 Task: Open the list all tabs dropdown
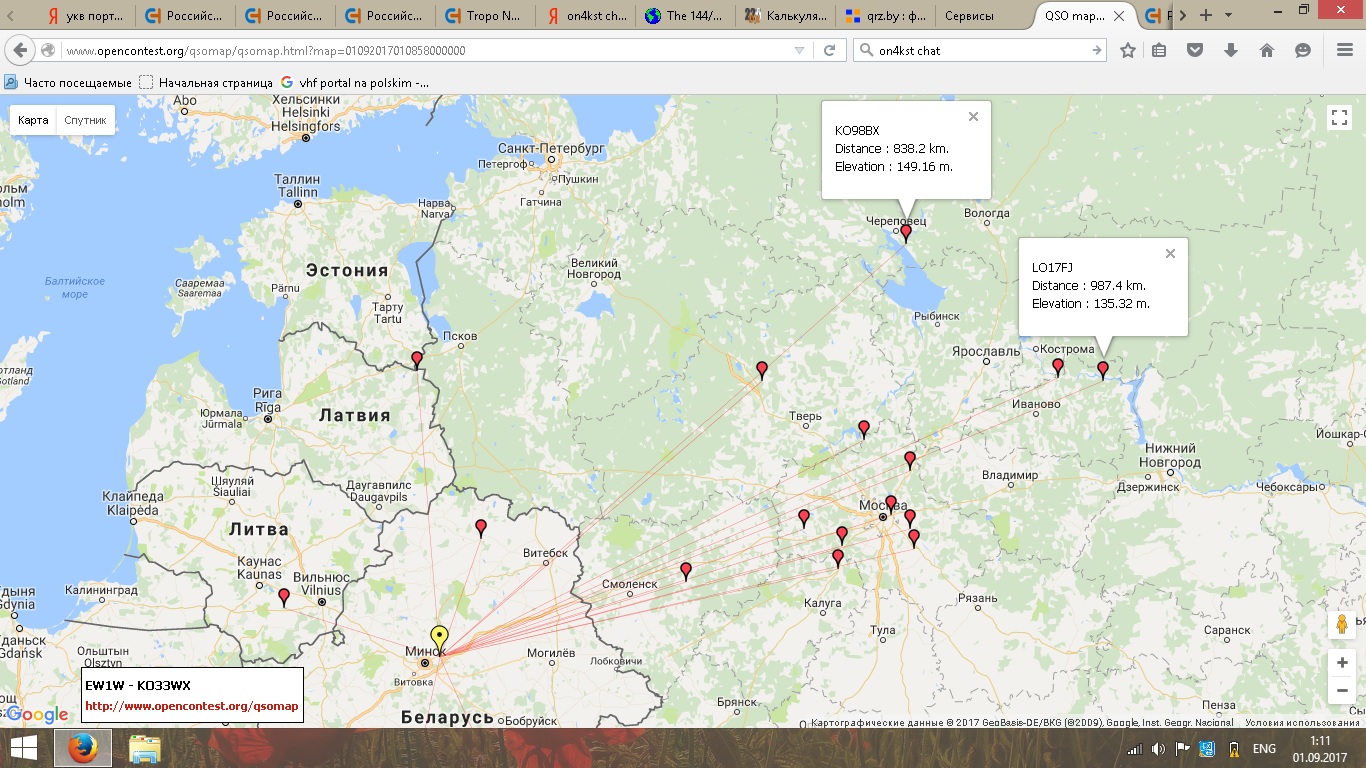[1230, 15]
